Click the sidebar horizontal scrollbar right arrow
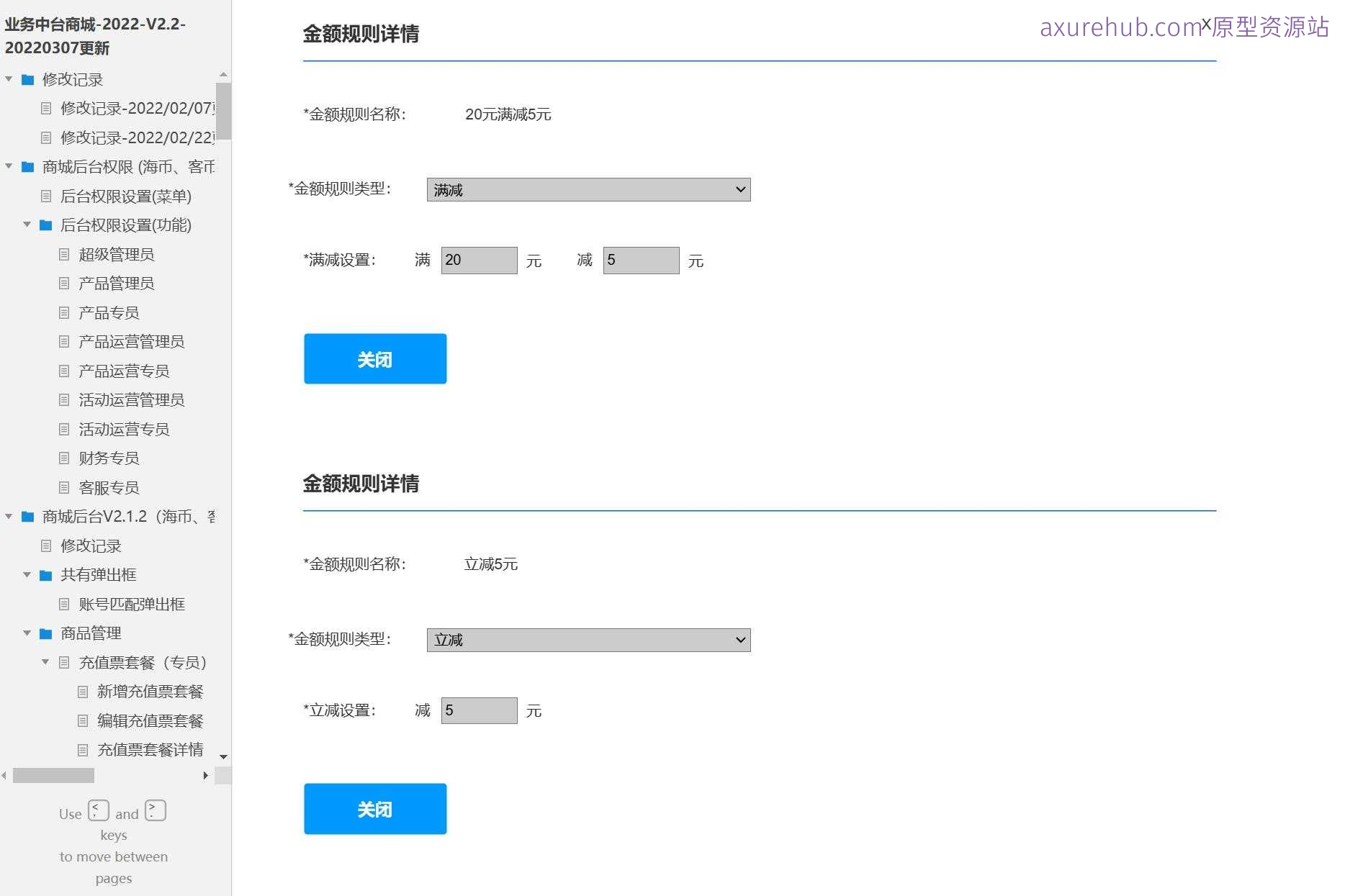Screen dimensions: 1363x896 point(207,775)
